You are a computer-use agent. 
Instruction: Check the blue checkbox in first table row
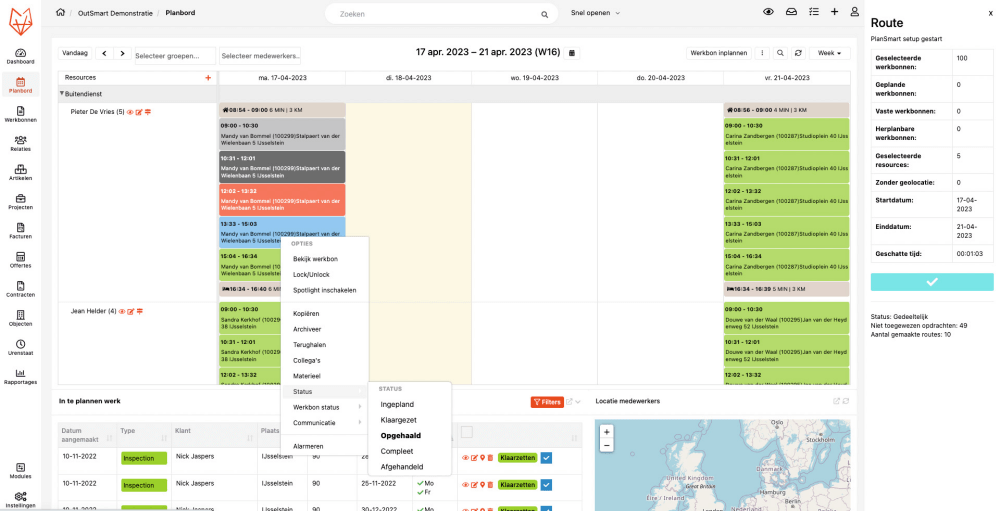547,457
